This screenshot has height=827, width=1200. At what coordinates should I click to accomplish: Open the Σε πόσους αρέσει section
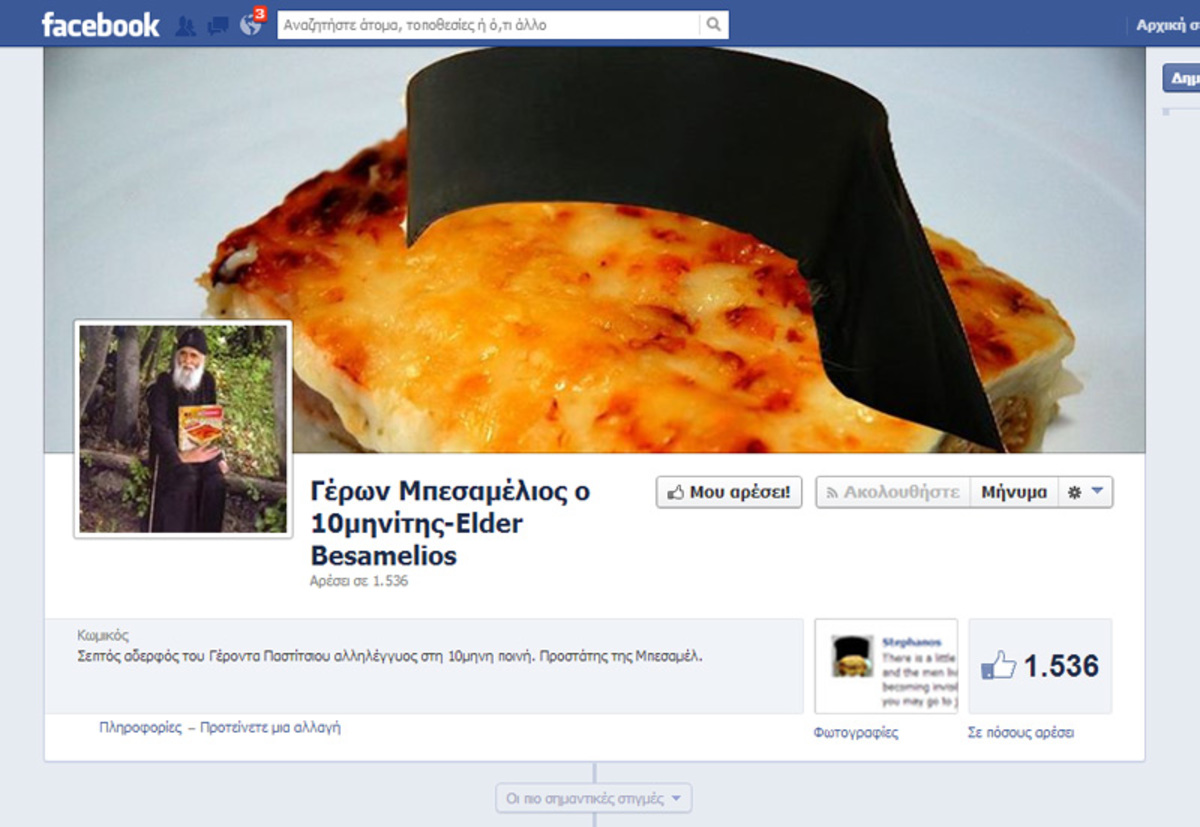(x=1021, y=733)
